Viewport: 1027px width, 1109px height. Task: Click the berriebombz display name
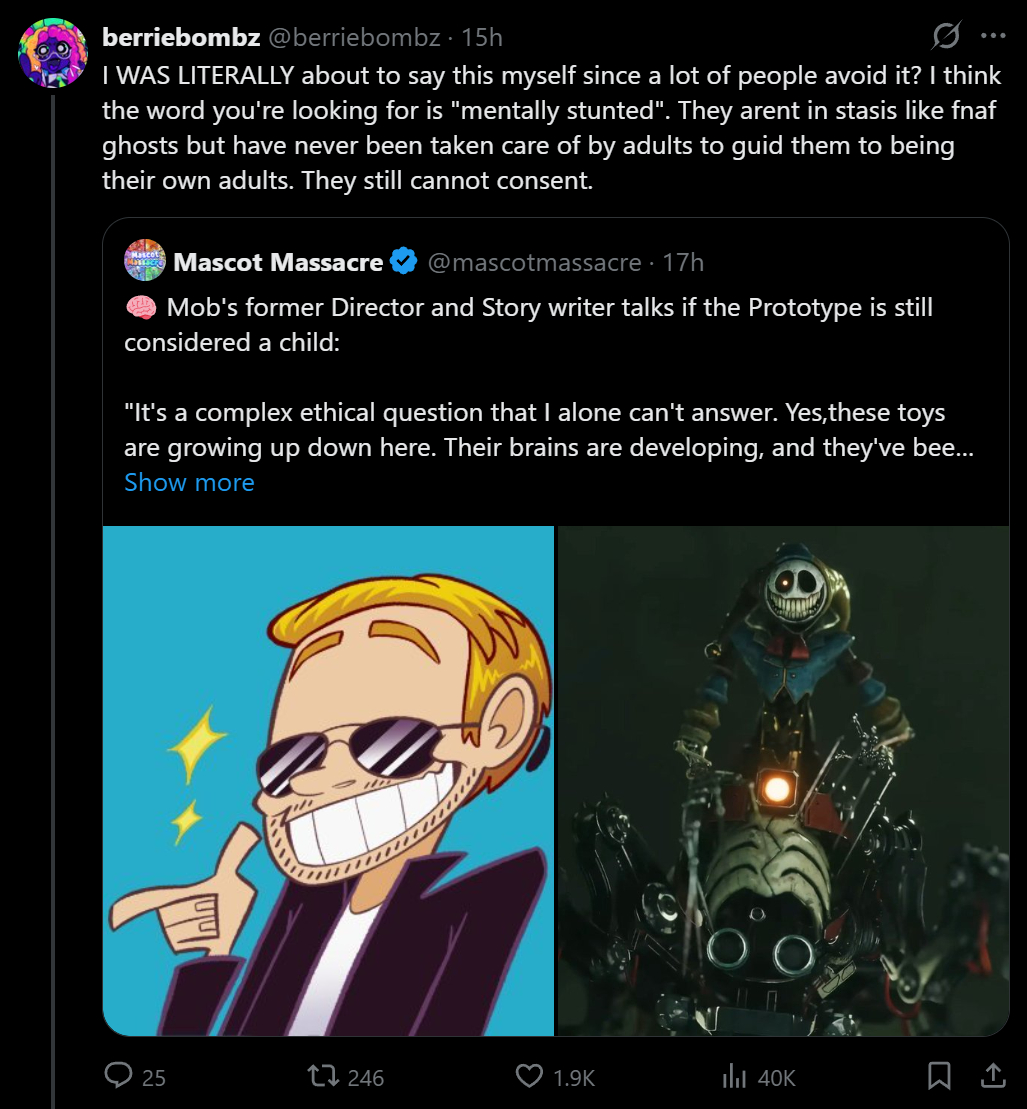pyautogui.click(x=181, y=38)
